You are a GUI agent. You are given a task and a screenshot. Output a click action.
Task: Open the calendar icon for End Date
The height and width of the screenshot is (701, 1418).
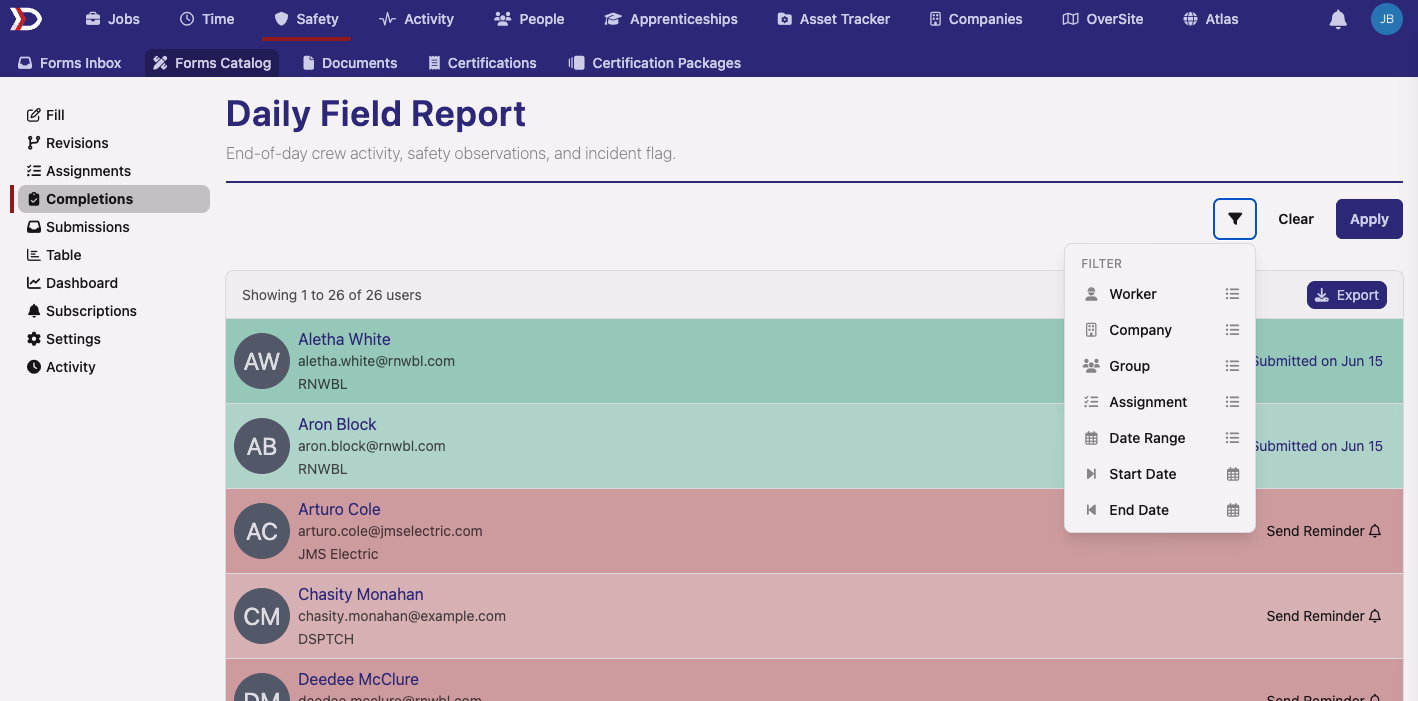point(1233,510)
